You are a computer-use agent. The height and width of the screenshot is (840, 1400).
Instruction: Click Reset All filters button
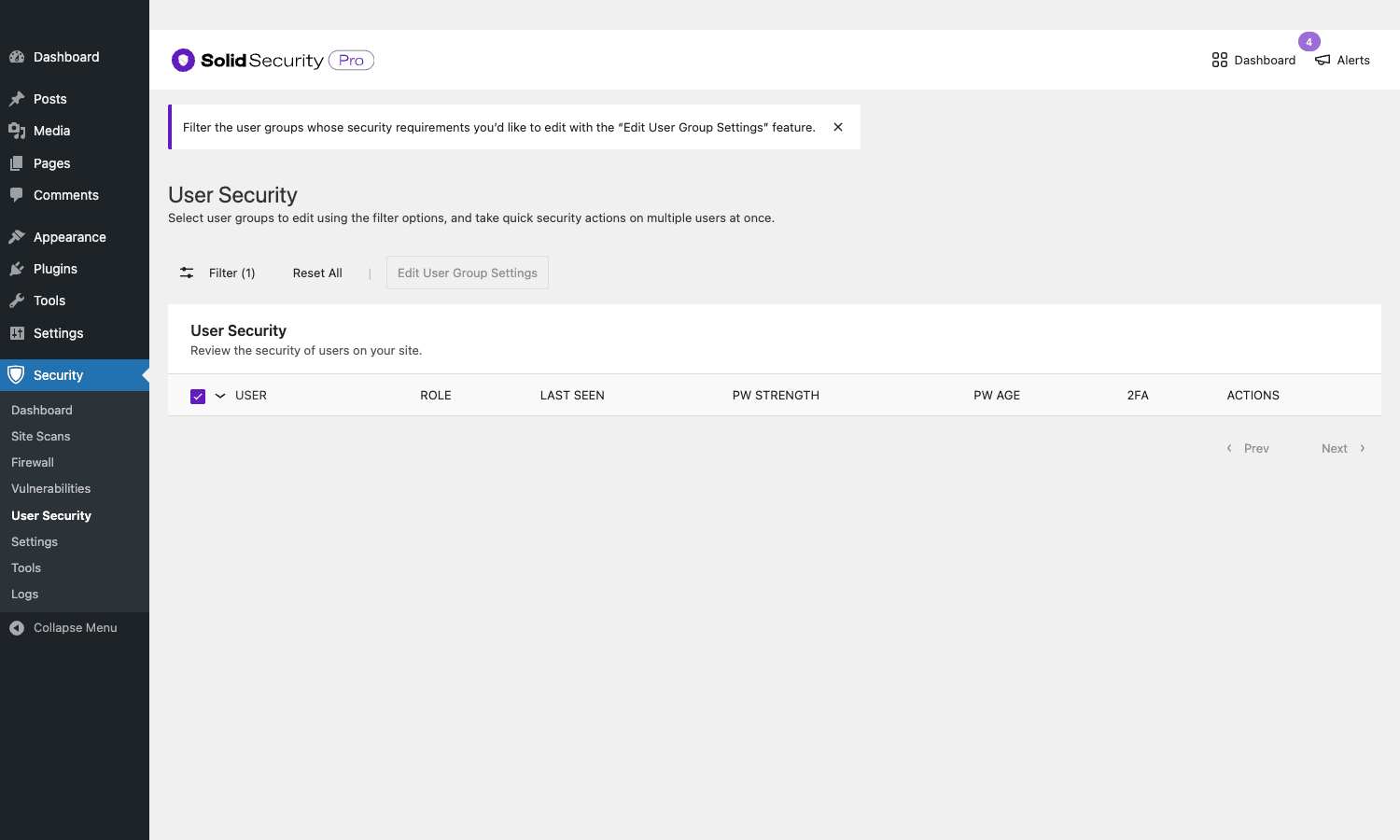click(317, 273)
